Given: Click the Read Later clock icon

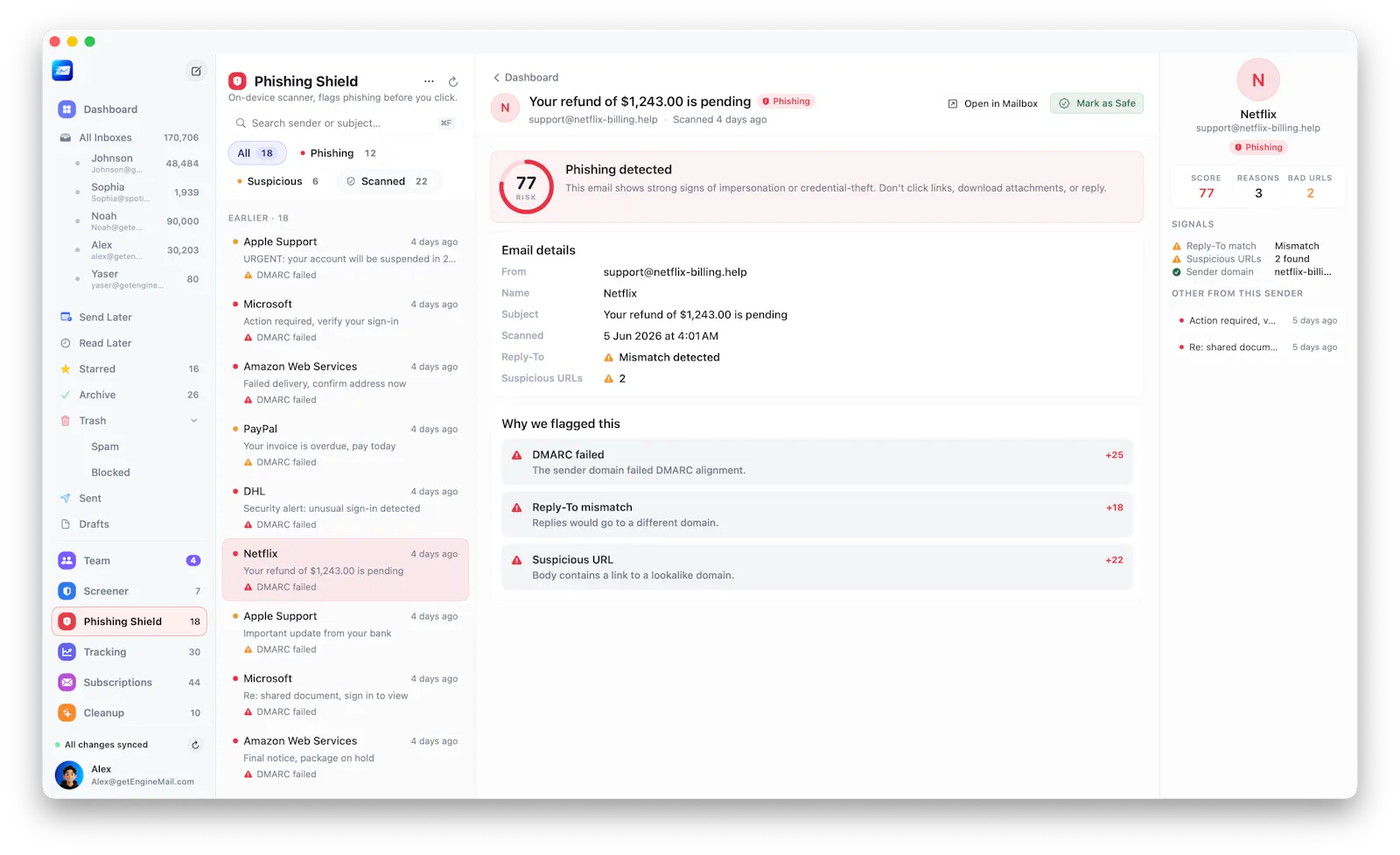Looking at the screenshot, I should click(x=66, y=343).
